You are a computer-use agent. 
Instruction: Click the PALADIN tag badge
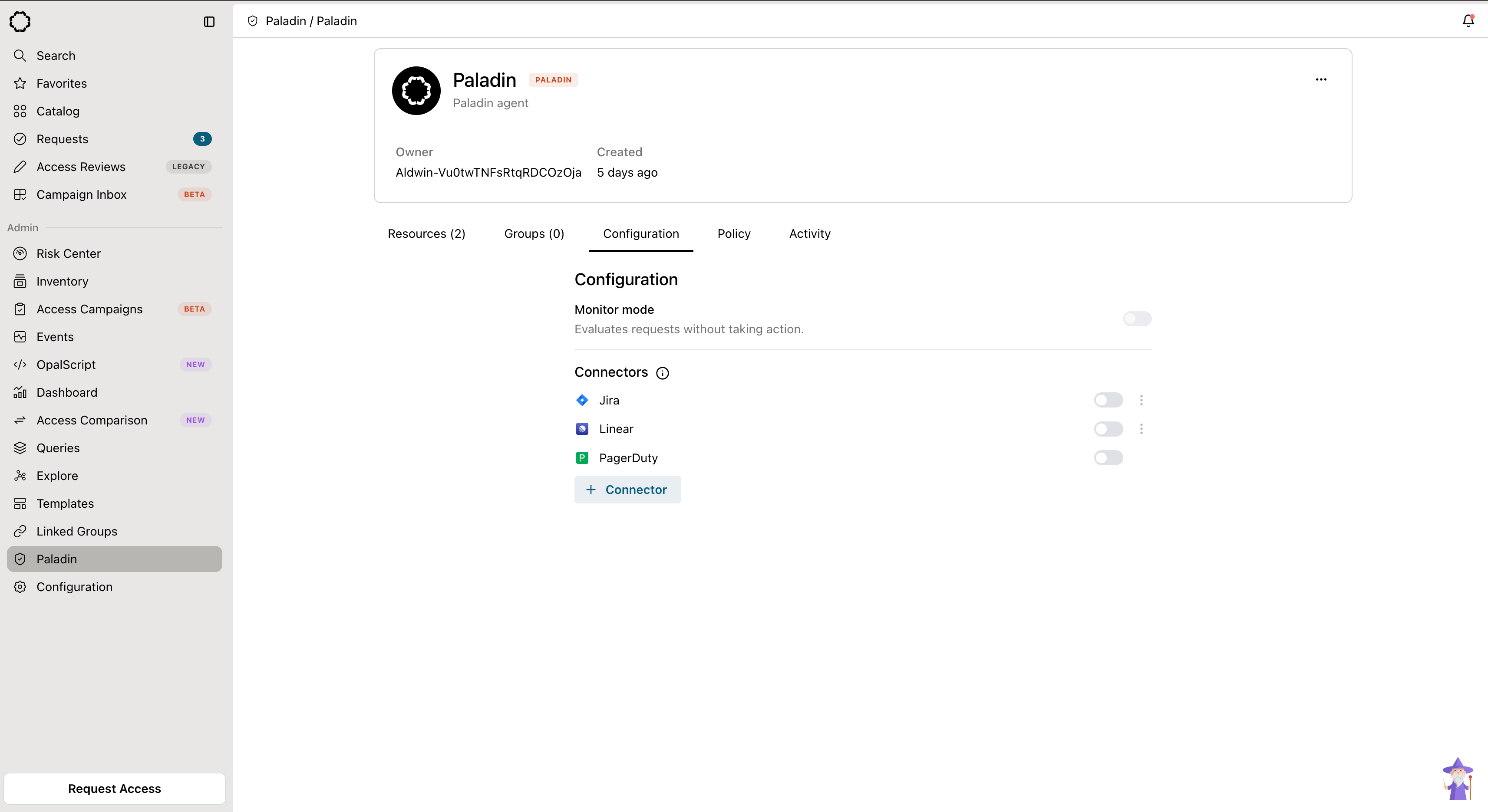click(553, 80)
